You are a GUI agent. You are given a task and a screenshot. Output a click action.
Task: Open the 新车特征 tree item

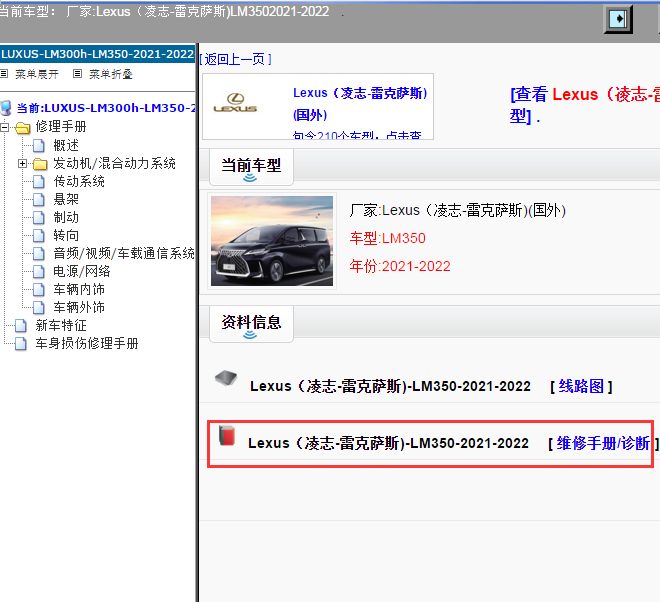click(x=61, y=325)
